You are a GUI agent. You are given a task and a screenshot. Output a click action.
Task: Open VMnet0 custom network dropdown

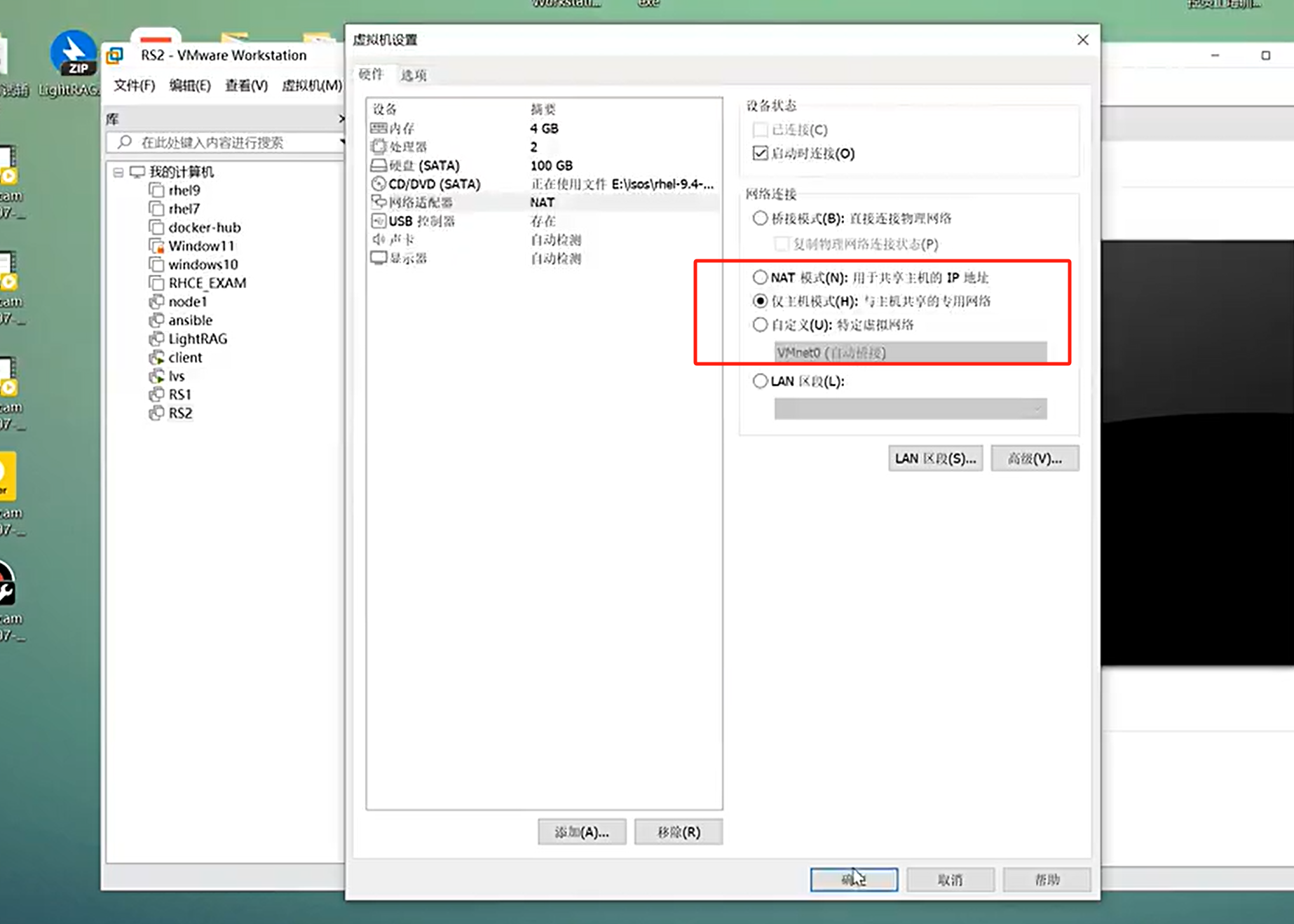(911, 352)
